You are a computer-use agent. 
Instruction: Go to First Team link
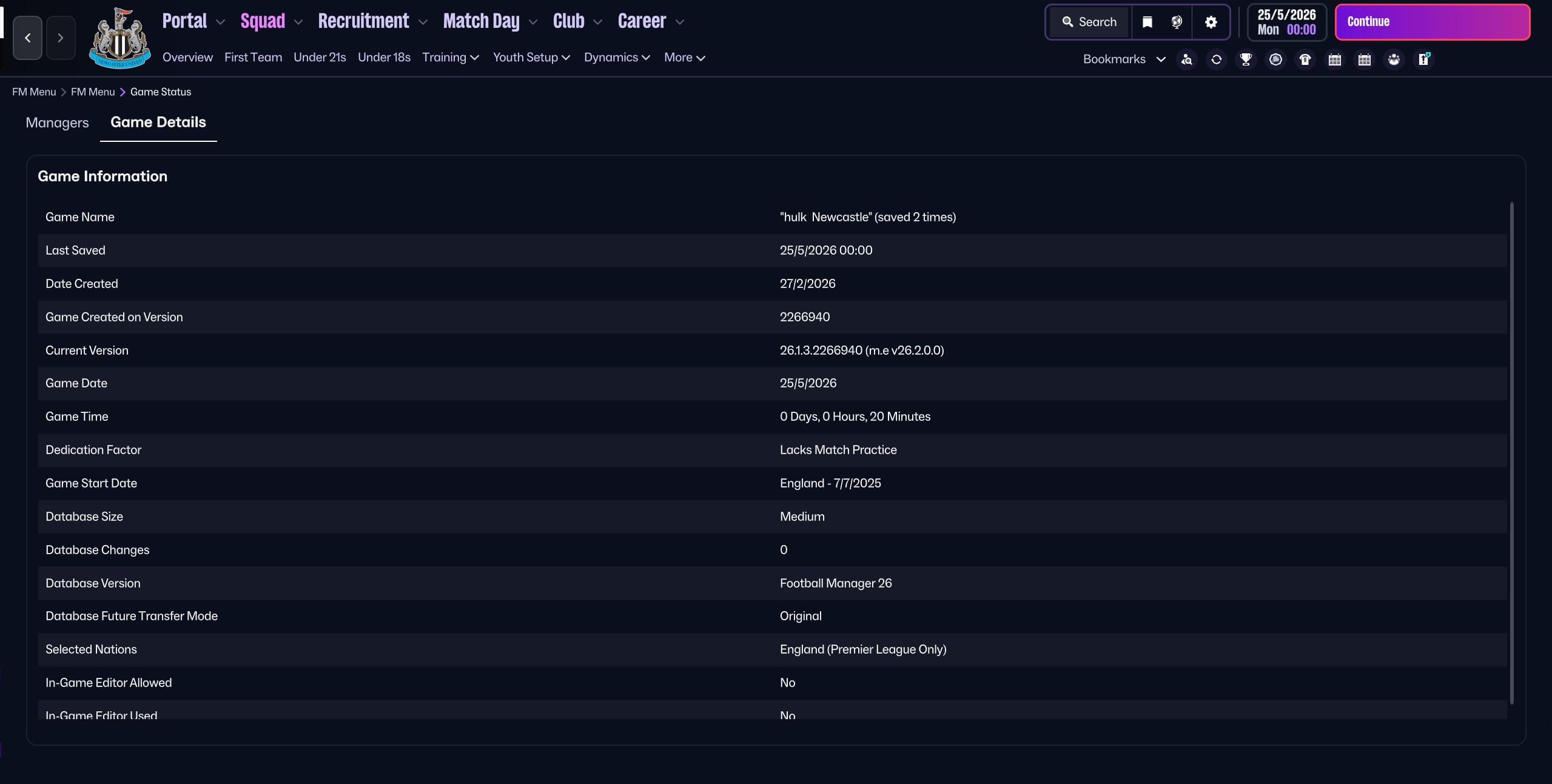[x=253, y=58]
